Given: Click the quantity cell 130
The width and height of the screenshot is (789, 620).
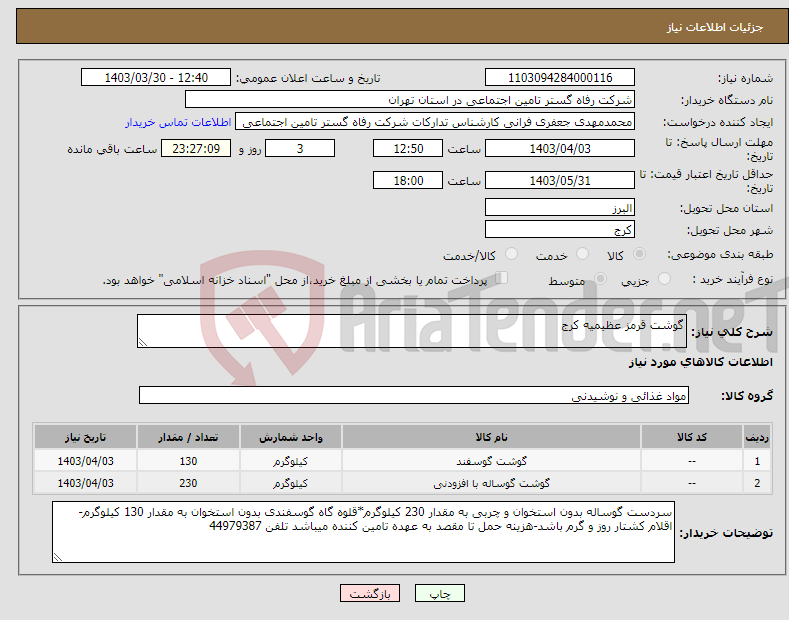Looking at the screenshot, I should pyautogui.click(x=188, y=461).
